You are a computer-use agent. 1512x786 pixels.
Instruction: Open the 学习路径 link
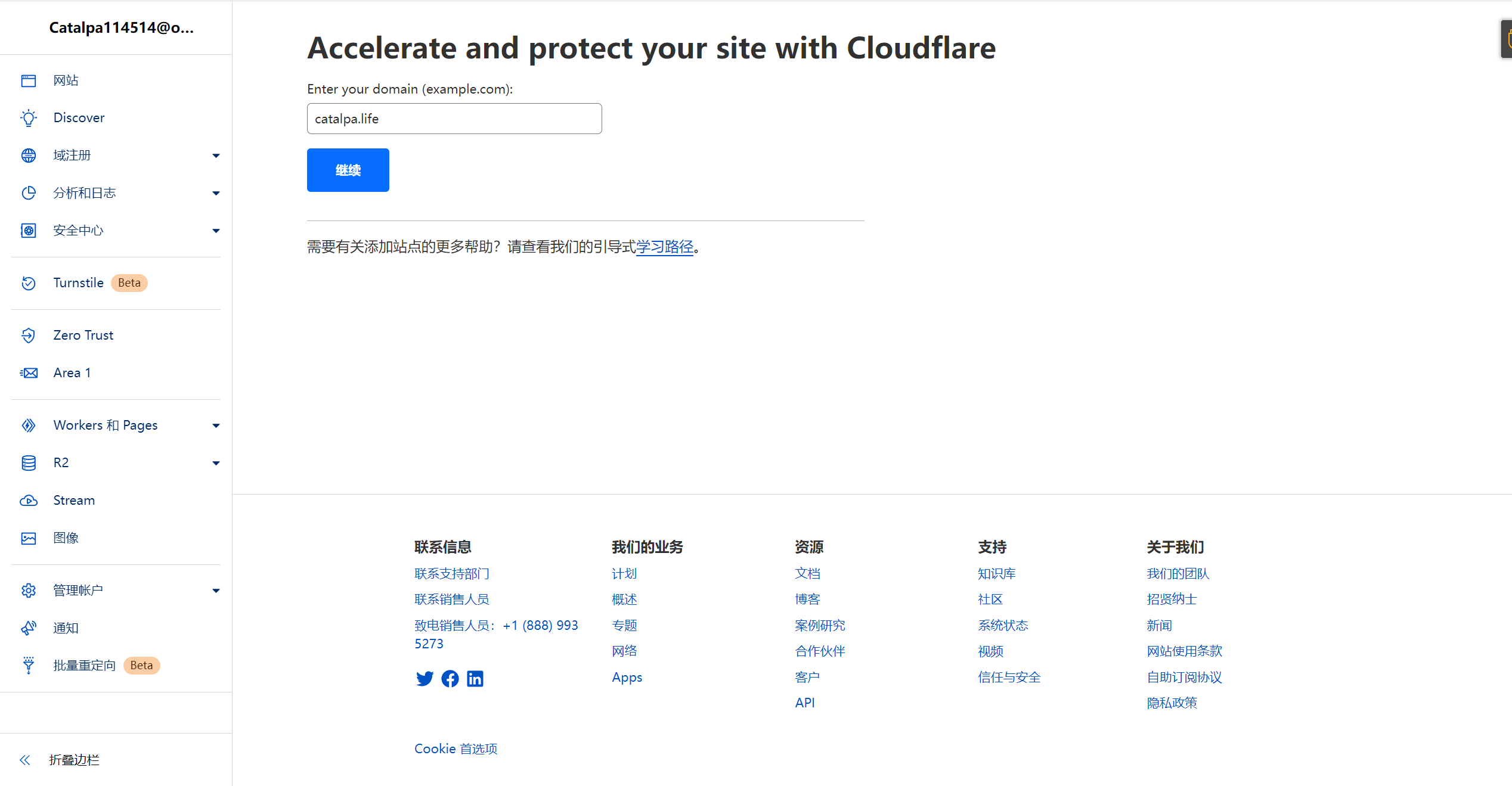click(665, 247)
